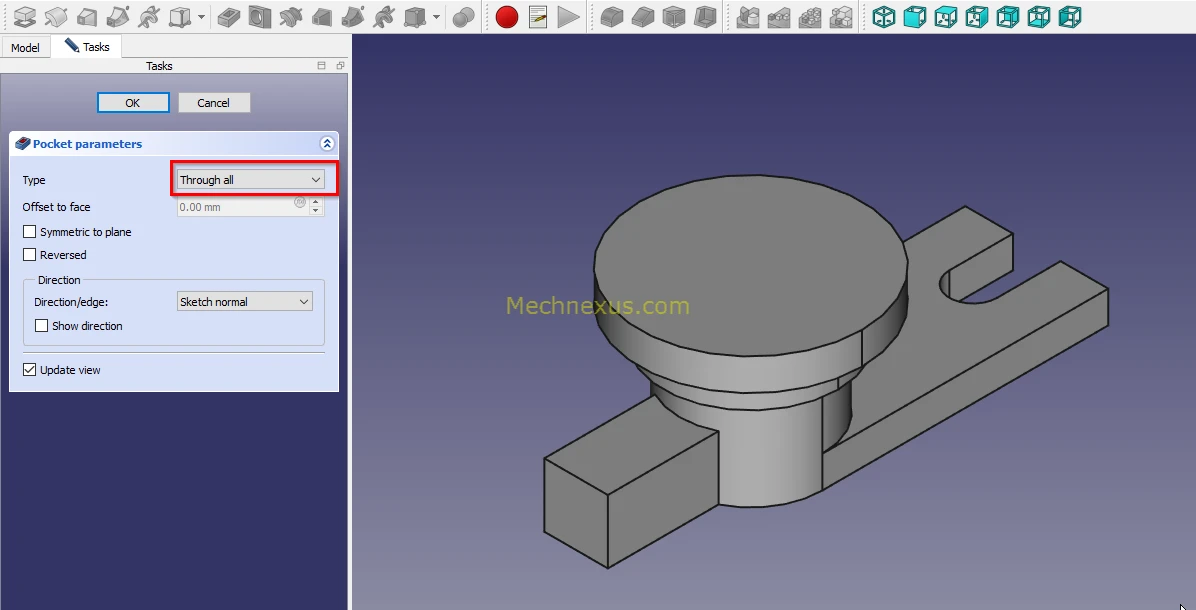Open the macro editor notepad icon
The image size is (1196, 610).
point(538,17)
